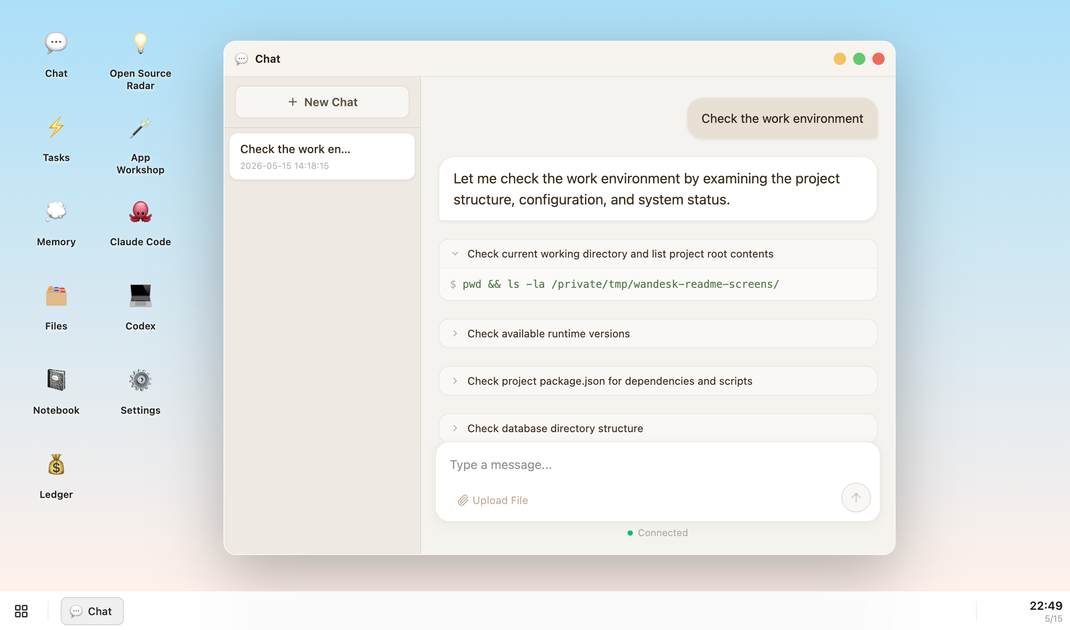1070x630 pixels.
Task: Open the Files desktop icon
Action: point(56,296)
